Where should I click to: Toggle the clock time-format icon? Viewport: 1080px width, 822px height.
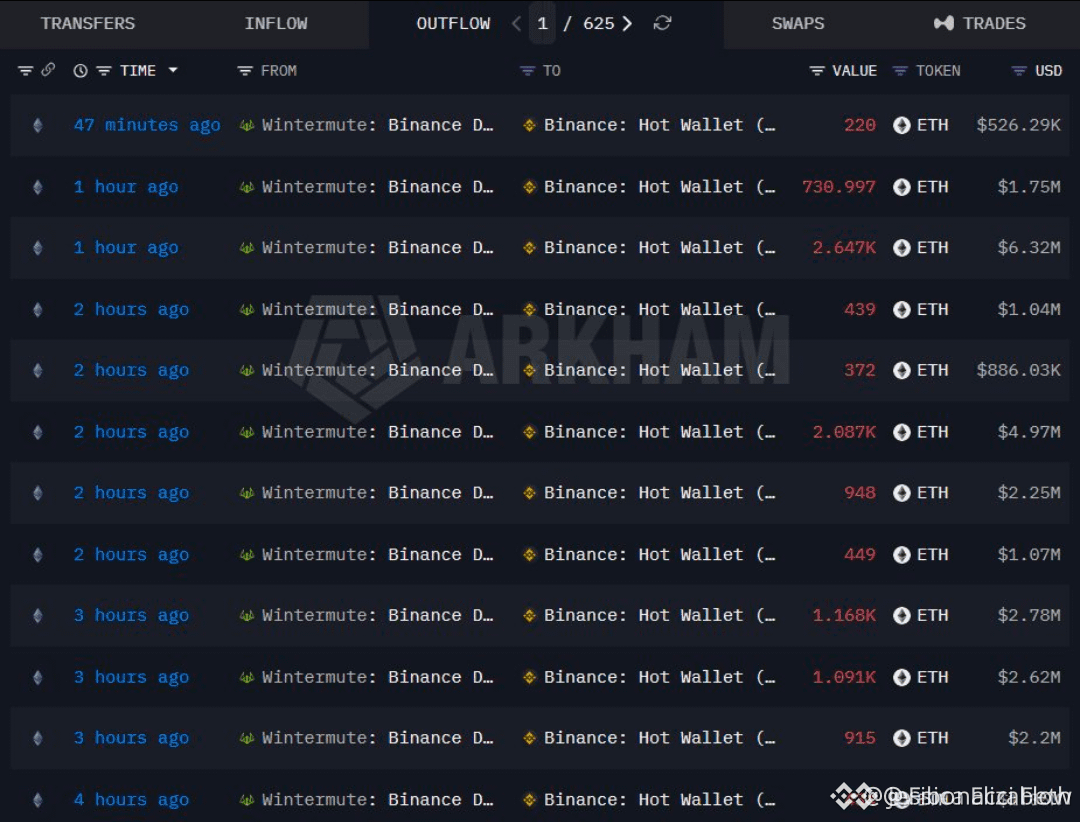(81, 70)
